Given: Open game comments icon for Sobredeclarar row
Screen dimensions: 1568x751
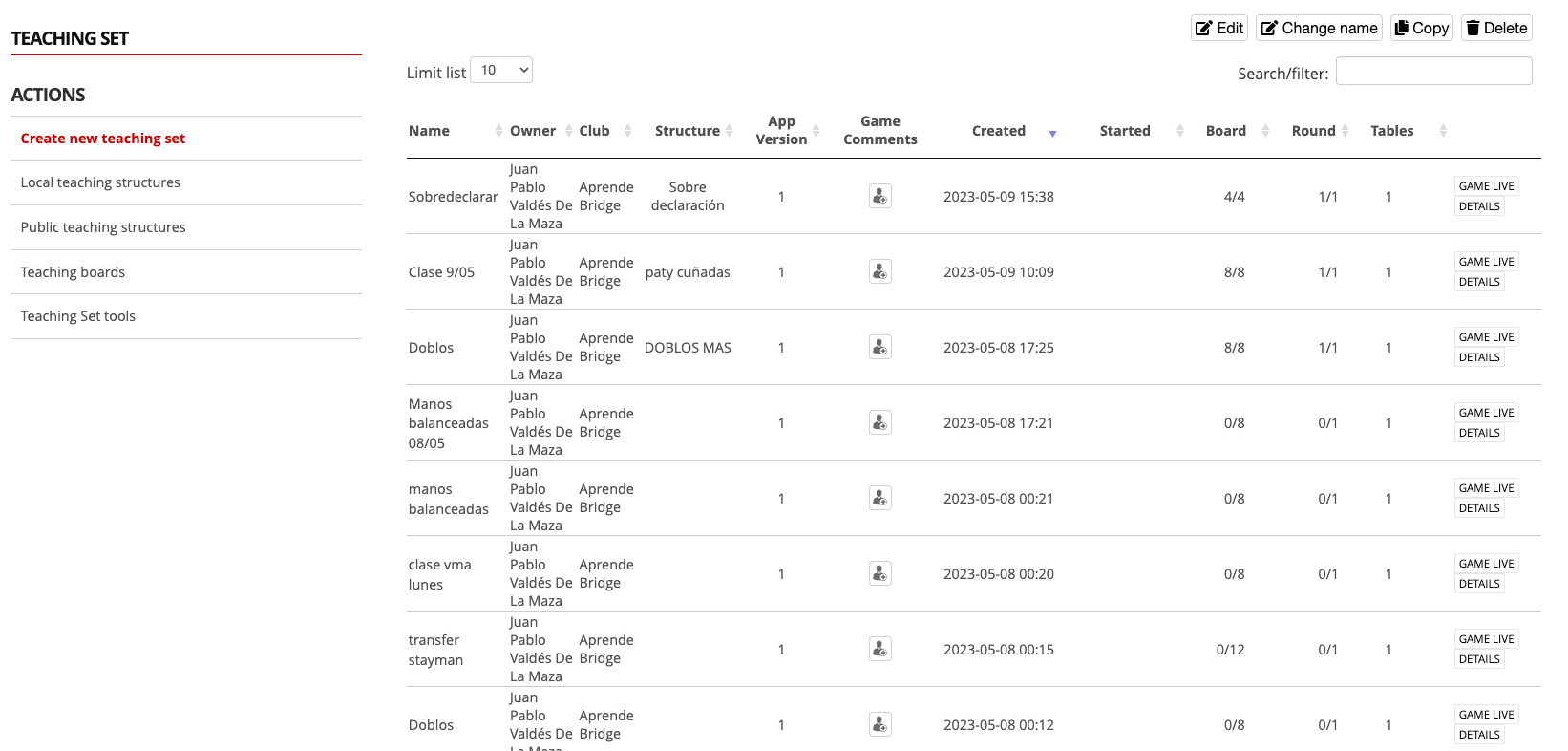Looking at the screenshot, I should click(879, 196).
